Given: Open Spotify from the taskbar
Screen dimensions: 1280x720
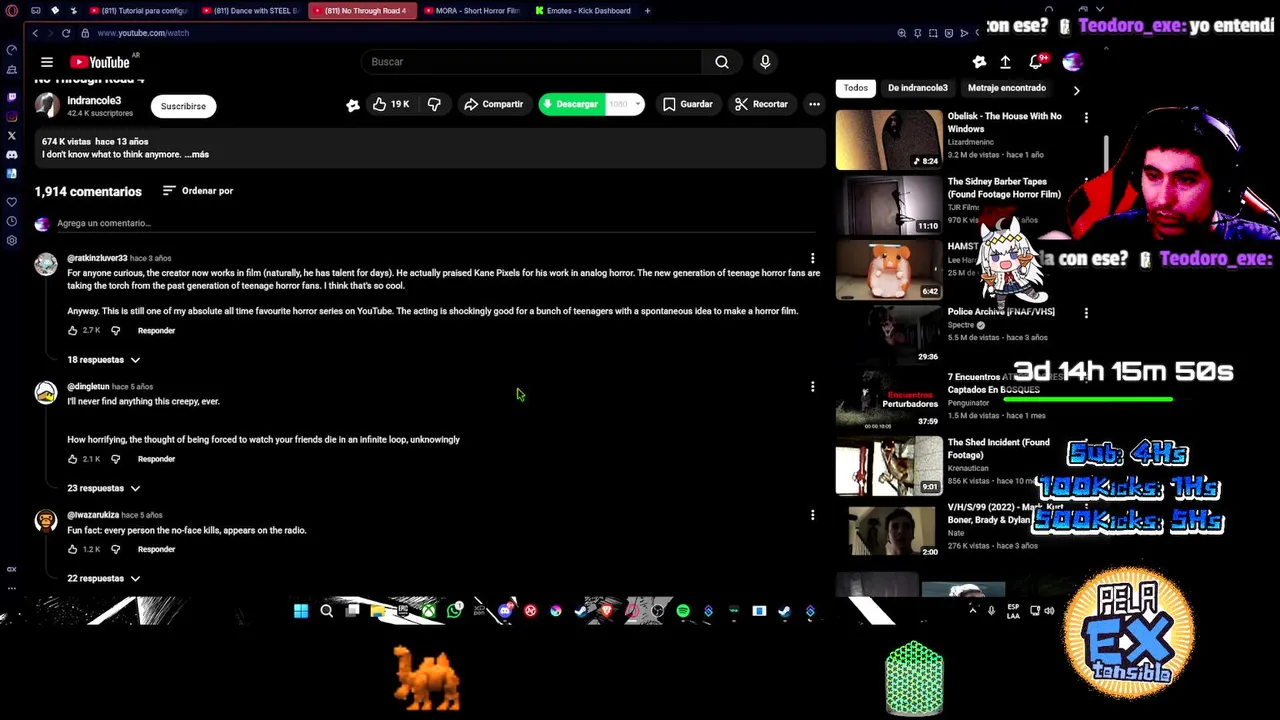Looking at the screenshot, I should [683, 610].
